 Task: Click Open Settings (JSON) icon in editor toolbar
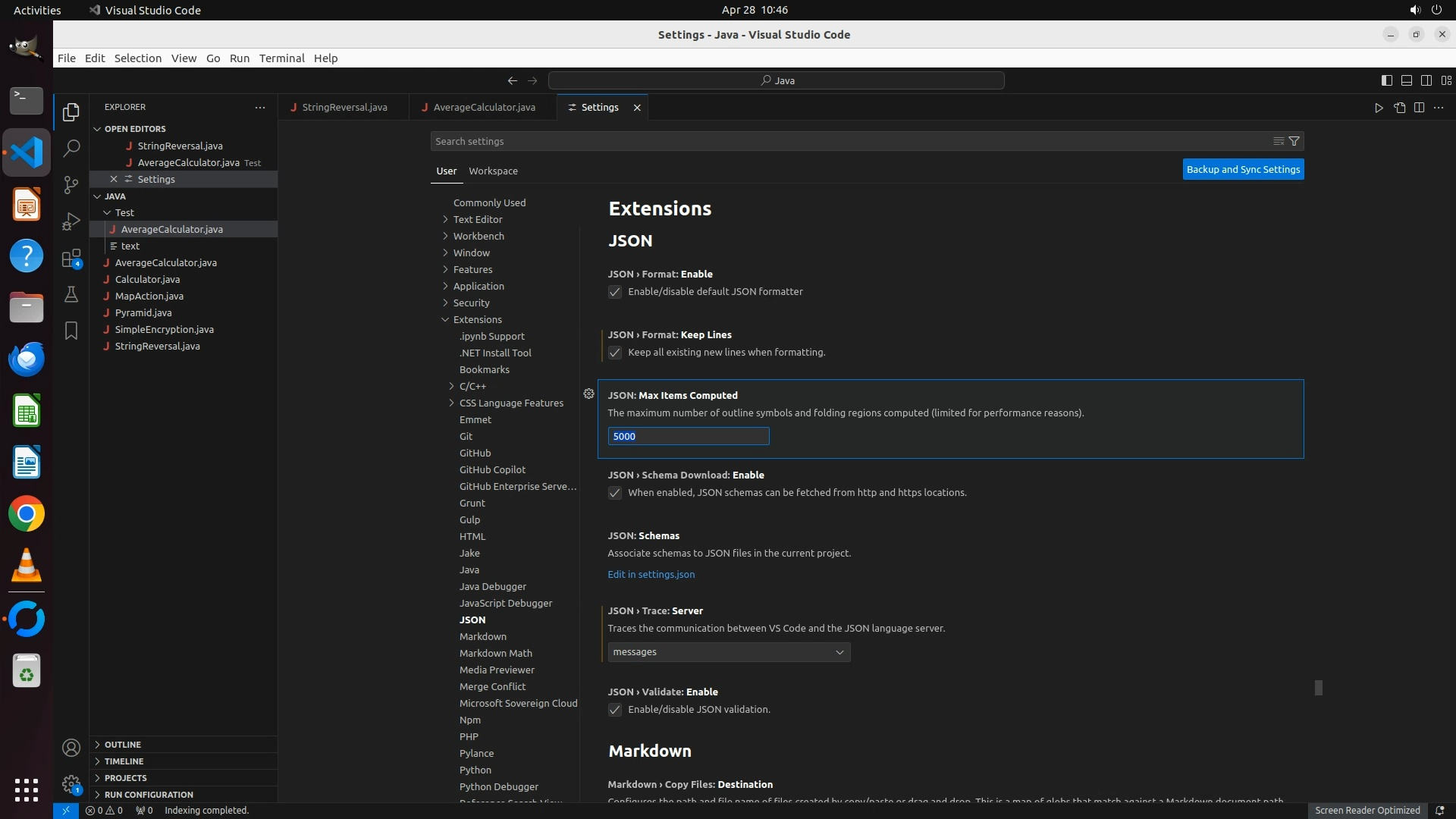point(1399,108)
